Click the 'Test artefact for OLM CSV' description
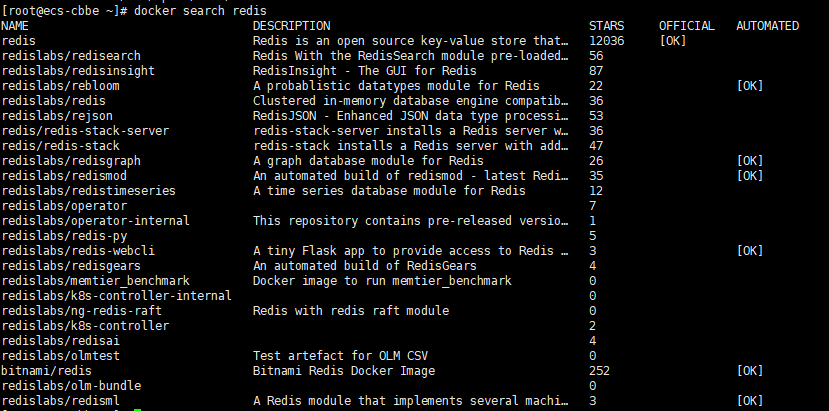 point(340,355)
